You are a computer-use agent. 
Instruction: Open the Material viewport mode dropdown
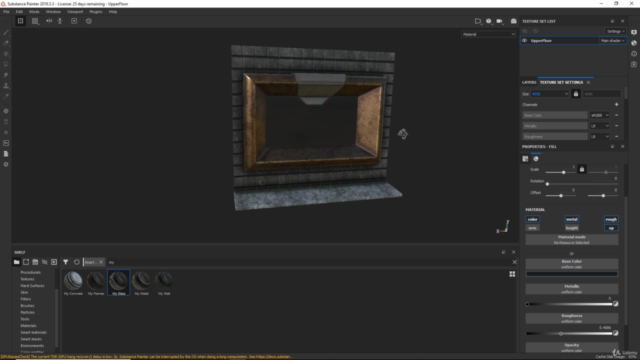(x=489, y=34)
